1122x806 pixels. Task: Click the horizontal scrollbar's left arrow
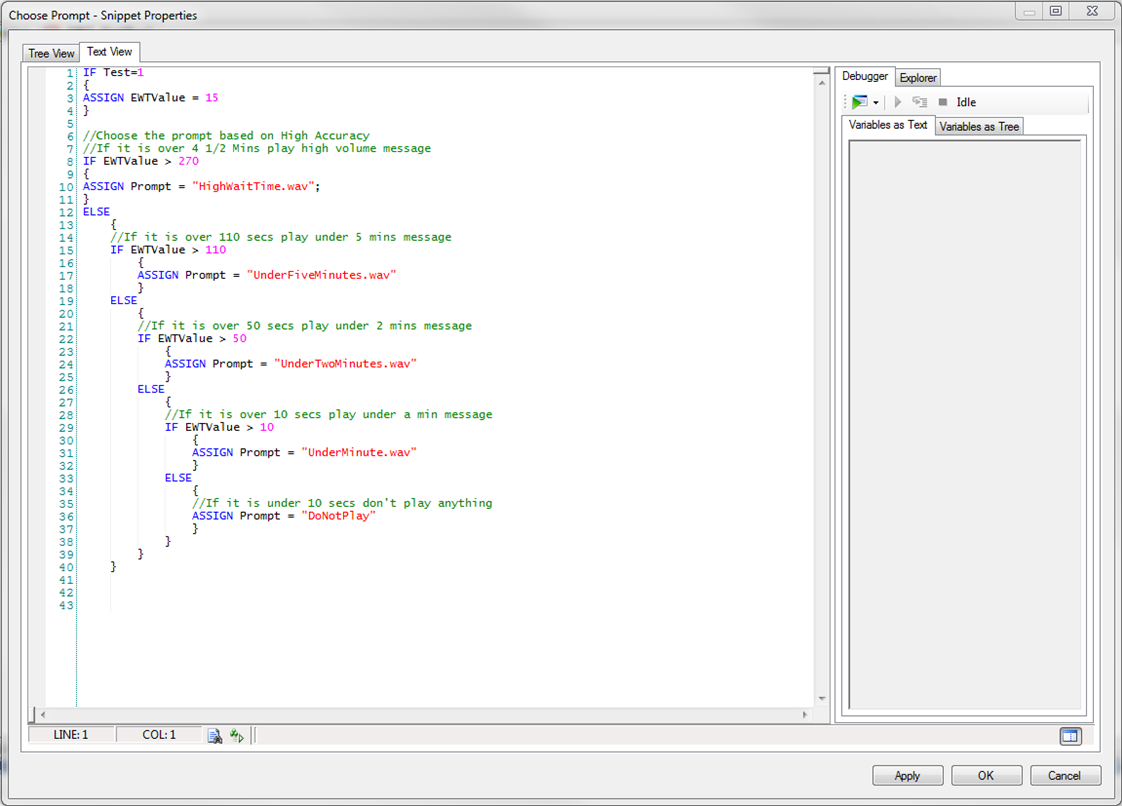[43, 714]
